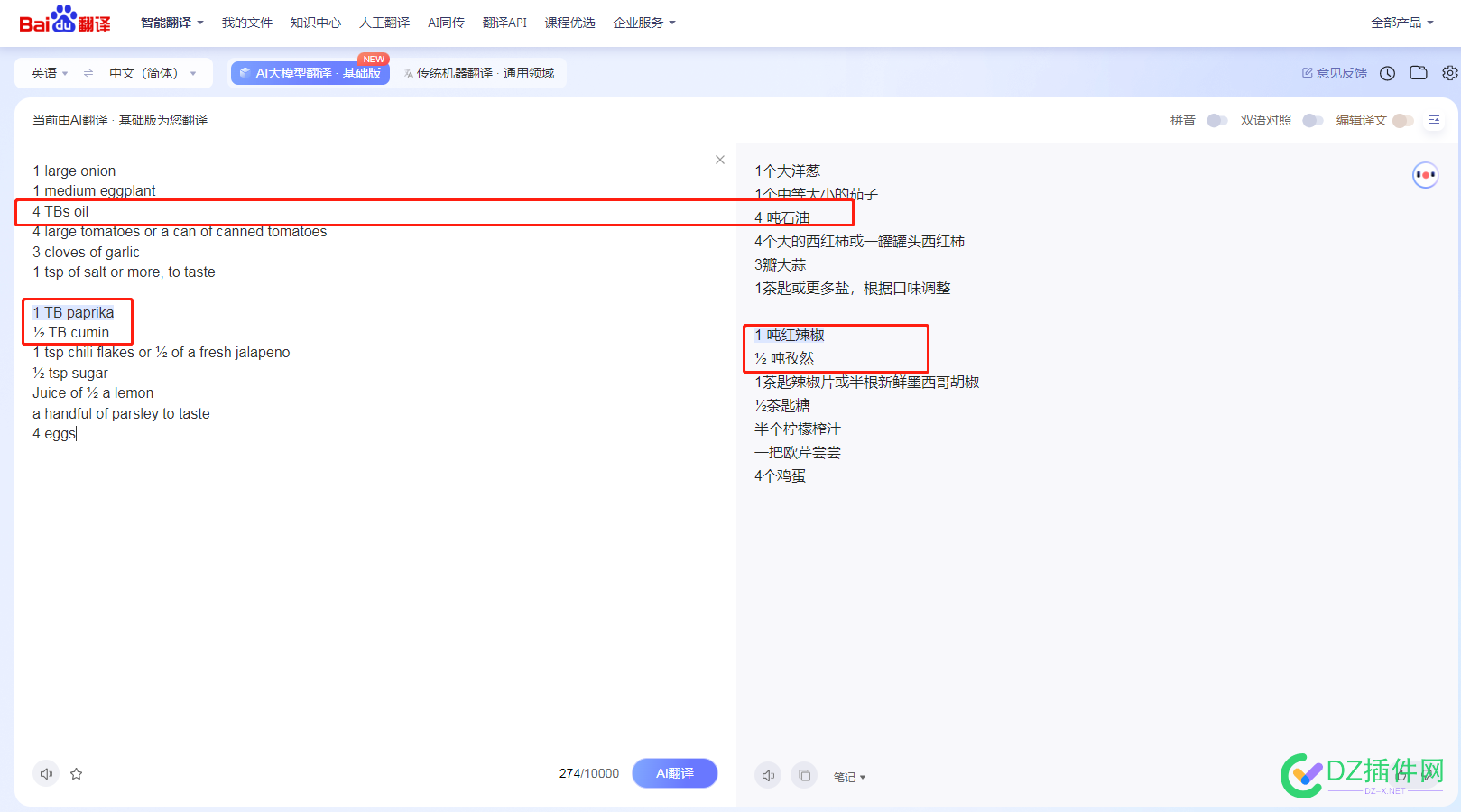Click the source line 'Juice of ½ a lemon'

(93, 392)
